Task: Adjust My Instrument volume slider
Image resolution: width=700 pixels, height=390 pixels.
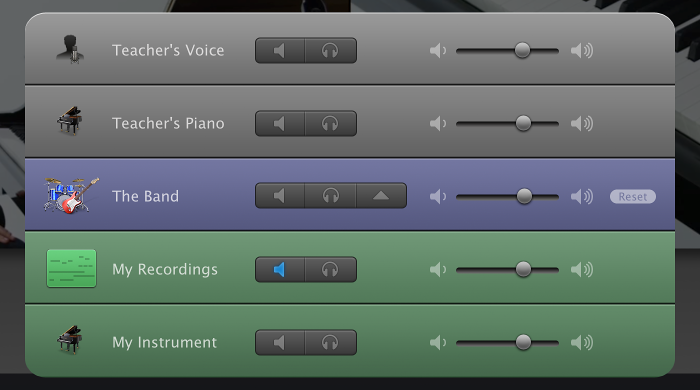Action: (523, 342)
